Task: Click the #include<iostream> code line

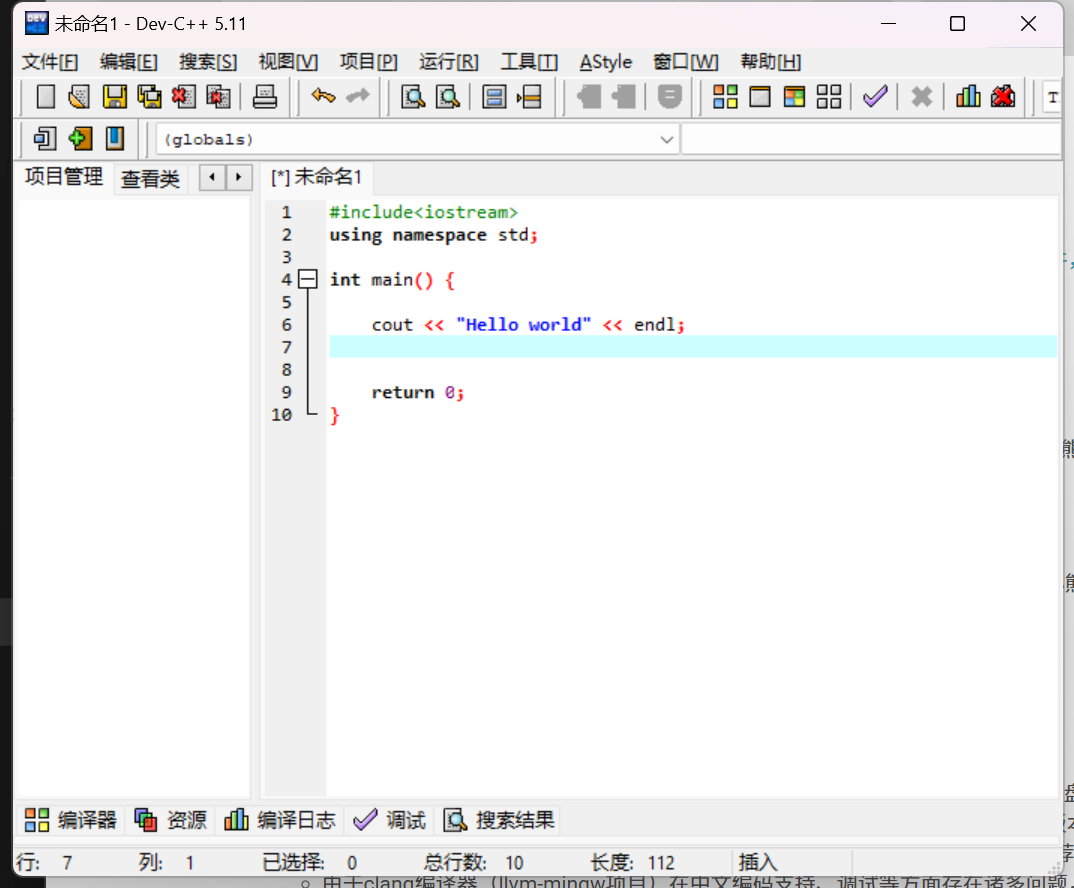Action: click(423, 212)
